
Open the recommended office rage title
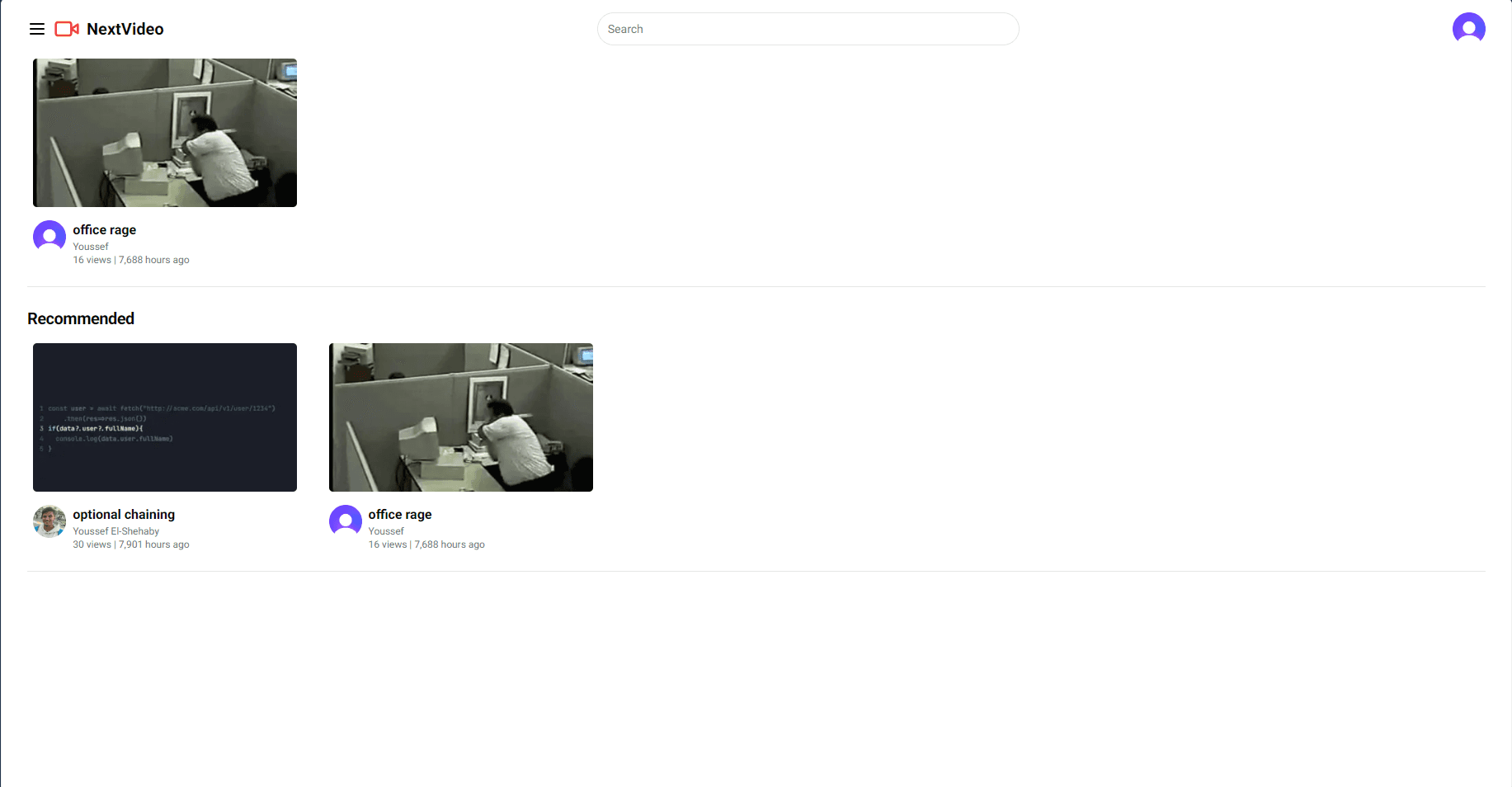(x=400, y=515)
